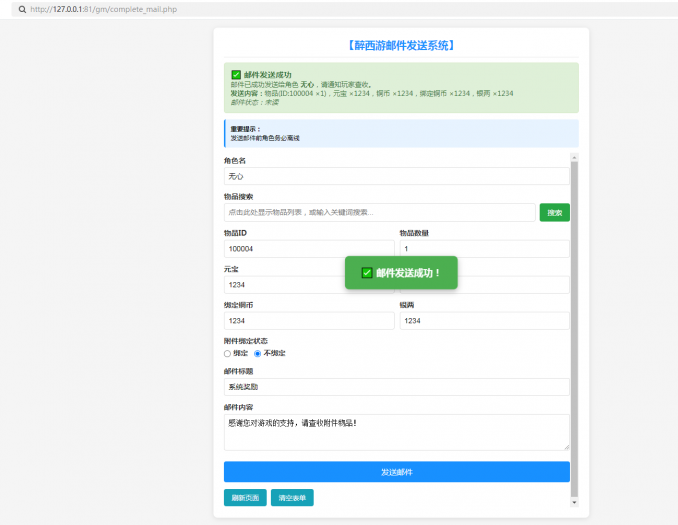The width and height of the screenshot is (678, 525).
Task: Select the 绑定 radio button
Action: pos(227,353)
